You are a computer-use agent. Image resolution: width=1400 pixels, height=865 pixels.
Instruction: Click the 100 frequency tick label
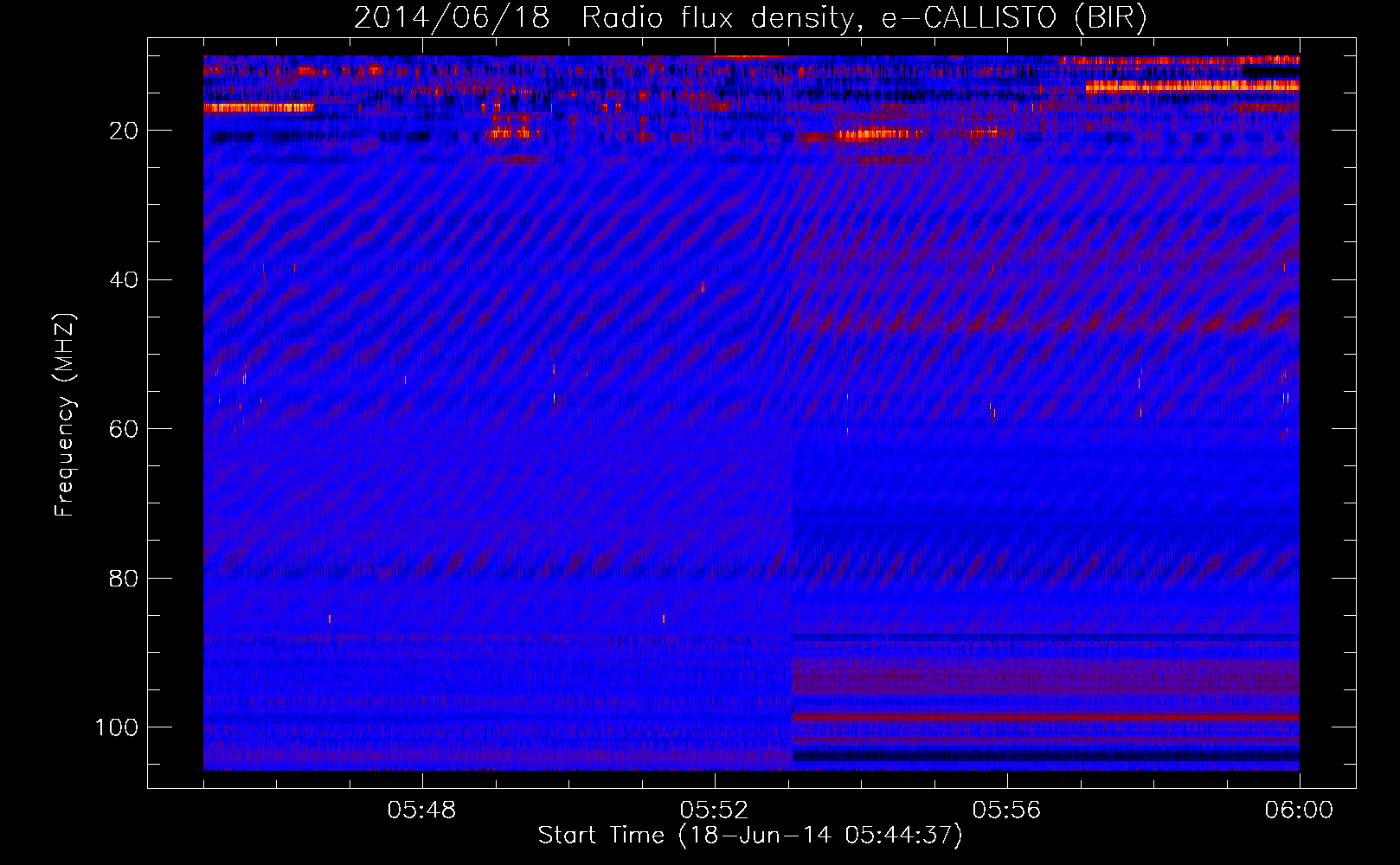[x=118, y=727]
